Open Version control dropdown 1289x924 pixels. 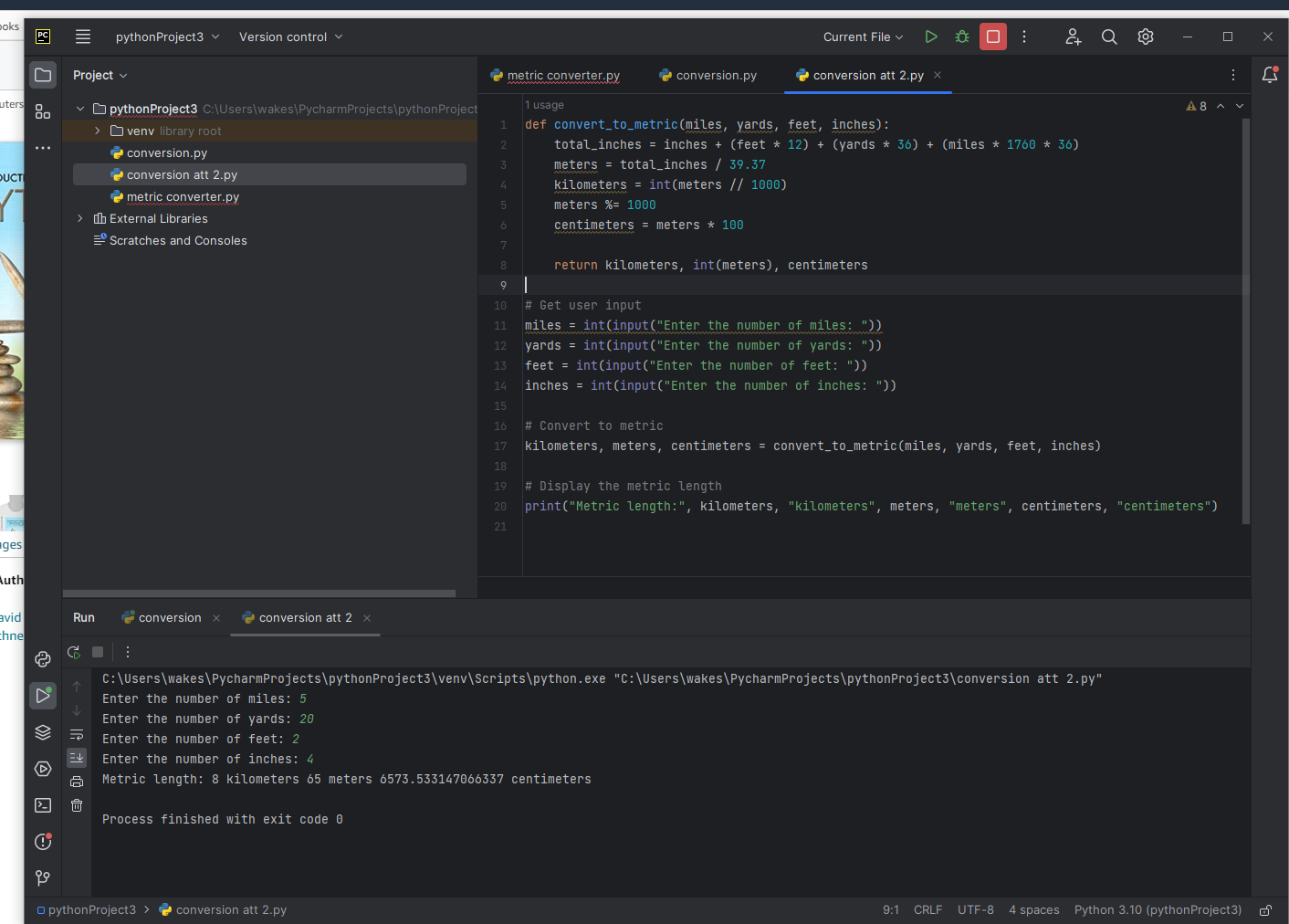point(291,37)
